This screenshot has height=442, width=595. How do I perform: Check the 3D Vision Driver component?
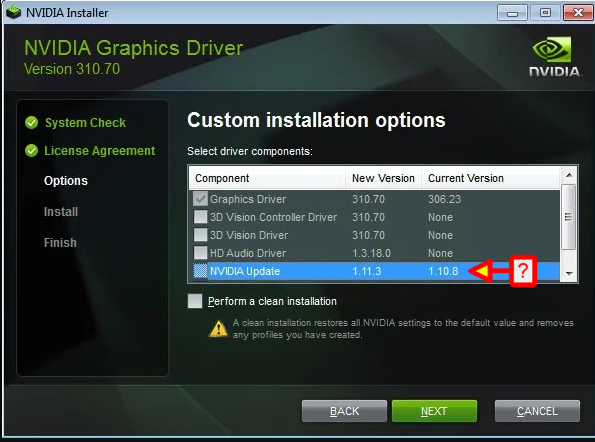click(200, 235)
